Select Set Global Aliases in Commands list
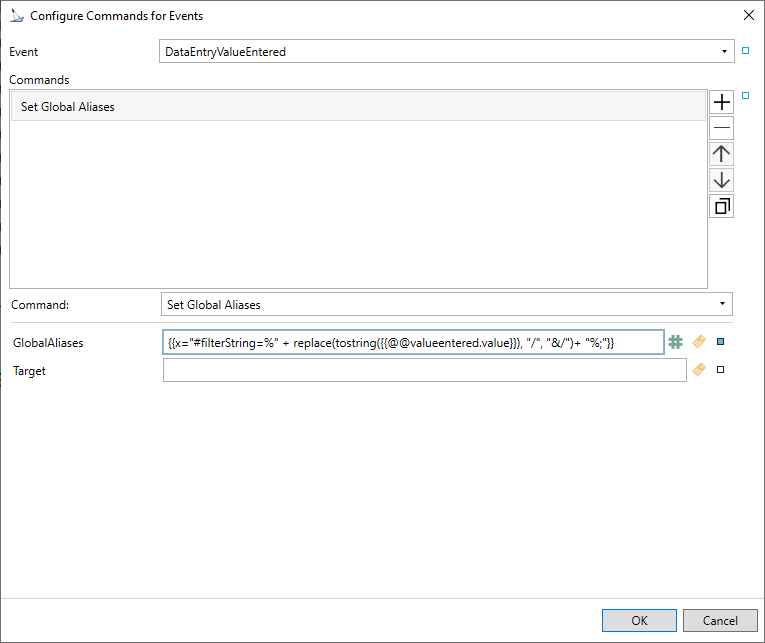The height and width of the screenshot is (643, 765). pos(358,107)
